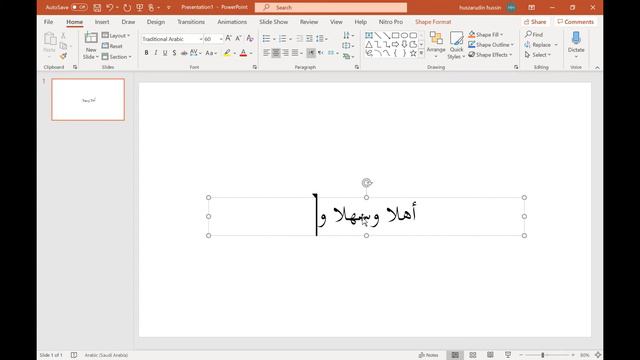640x360 pixels.
Task: Open the Change Case Aa dropdown
Action: click(211, 53)
